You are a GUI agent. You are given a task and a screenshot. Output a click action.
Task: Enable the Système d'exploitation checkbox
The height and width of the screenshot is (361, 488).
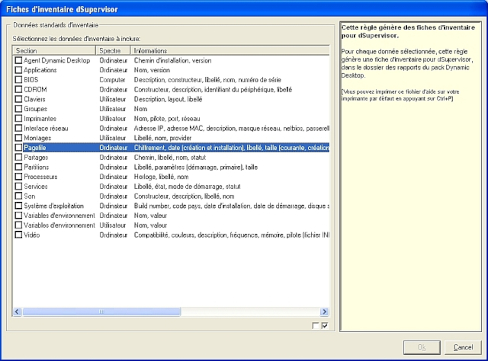tap(18, 206)
